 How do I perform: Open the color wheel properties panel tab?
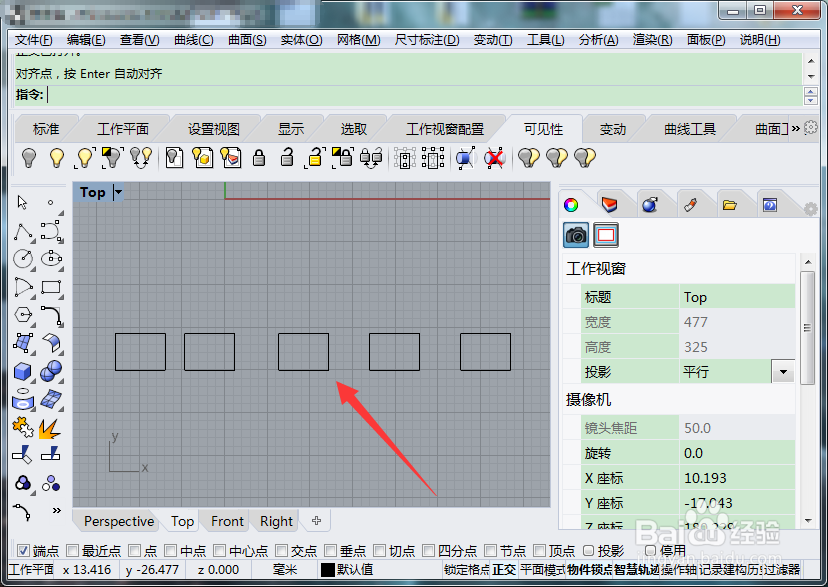pos(571,205)
